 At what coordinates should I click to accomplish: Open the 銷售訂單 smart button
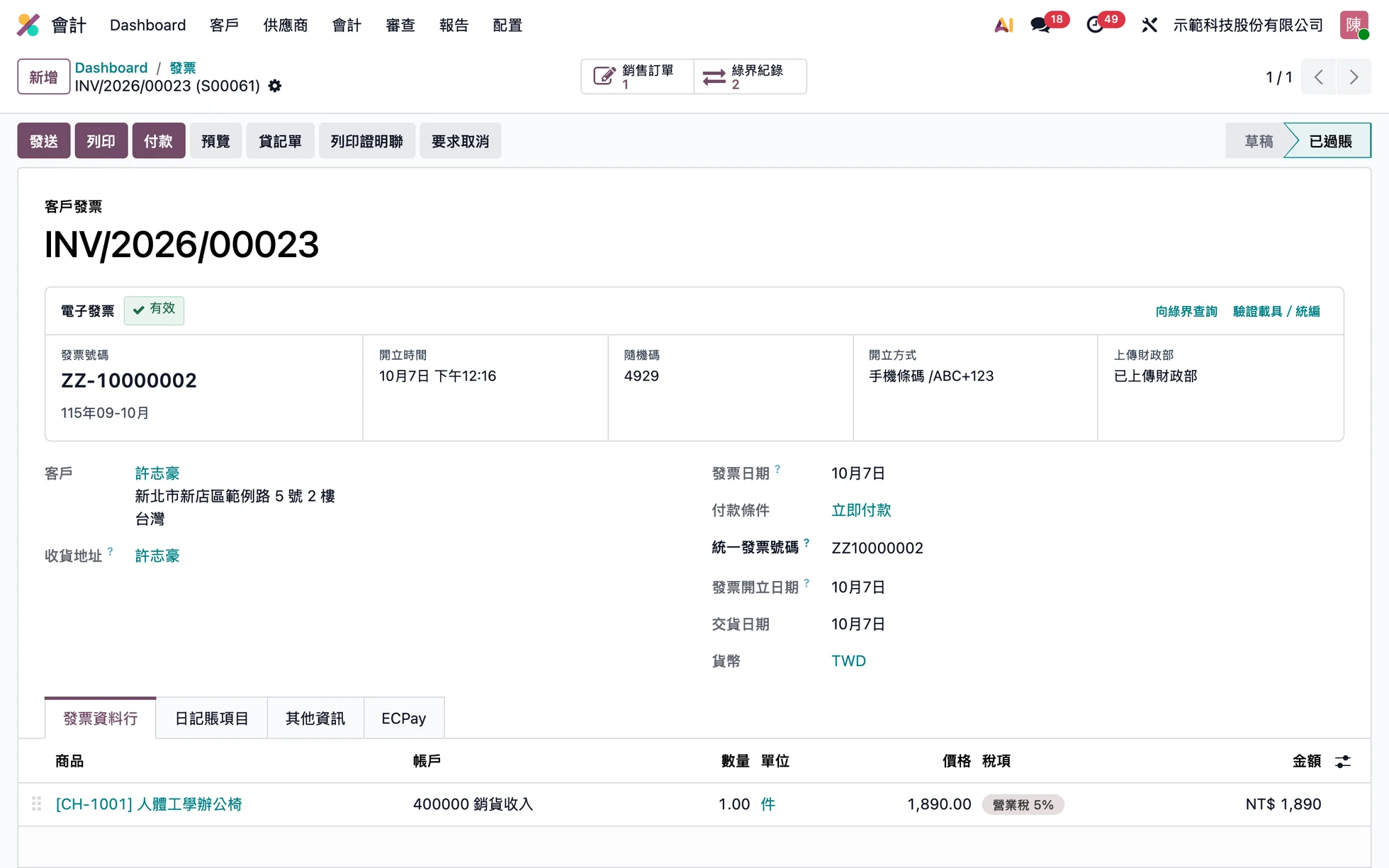[x=637, y=77]
